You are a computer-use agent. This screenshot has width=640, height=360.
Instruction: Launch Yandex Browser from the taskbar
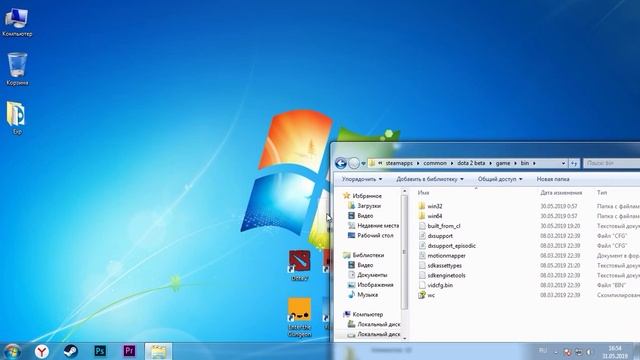click(x=42, y=351)
